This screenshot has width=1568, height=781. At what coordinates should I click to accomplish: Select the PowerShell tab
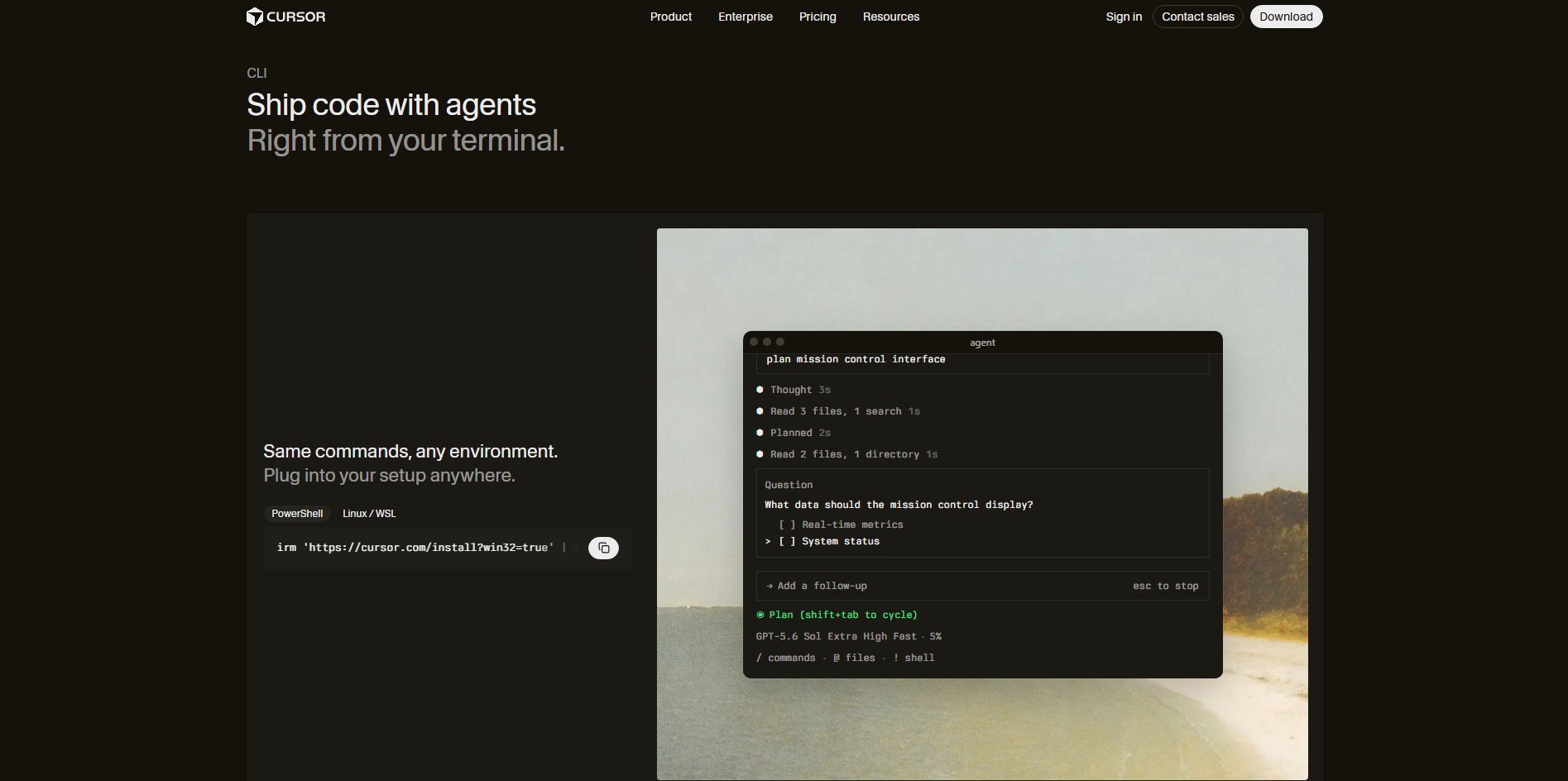tap(297, 514)
